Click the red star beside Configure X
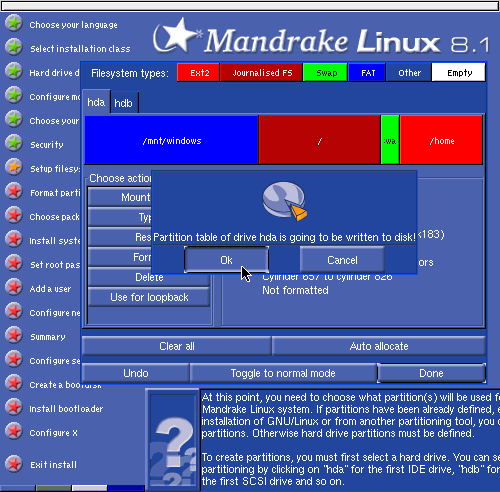This screenshot has width=500, height=492. pos(14,431)
